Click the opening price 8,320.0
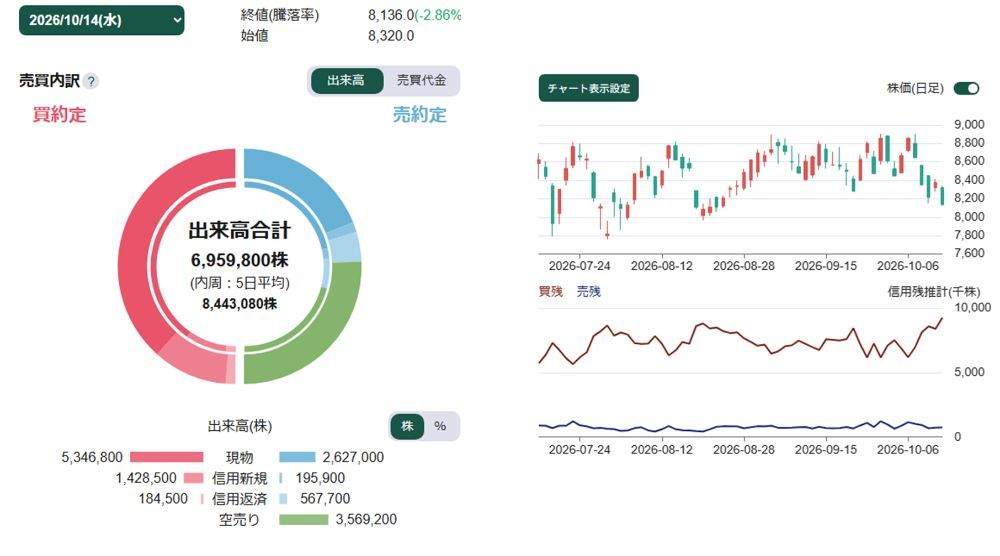Image resolution: width=1000 pixels, height=556 pixels. [x=391, y=36]
